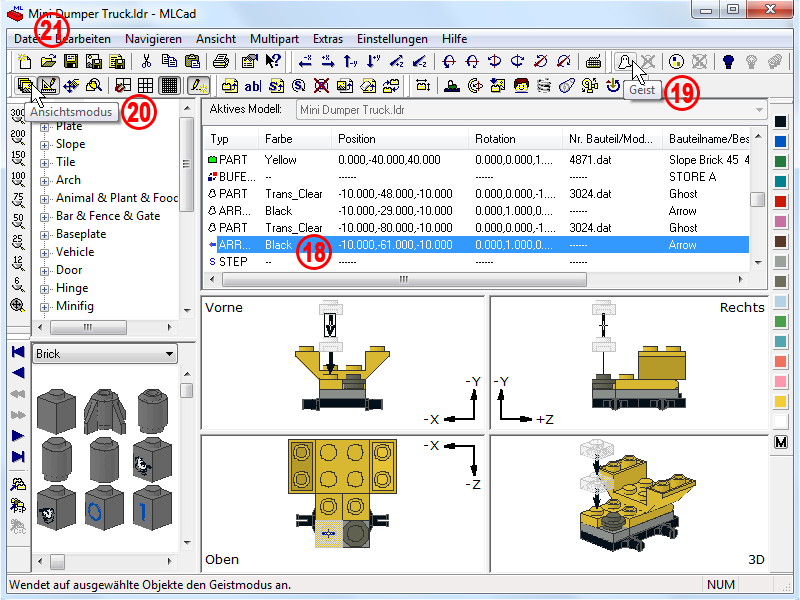
Task: Expand the Door tree node
Action: (44, 271)
